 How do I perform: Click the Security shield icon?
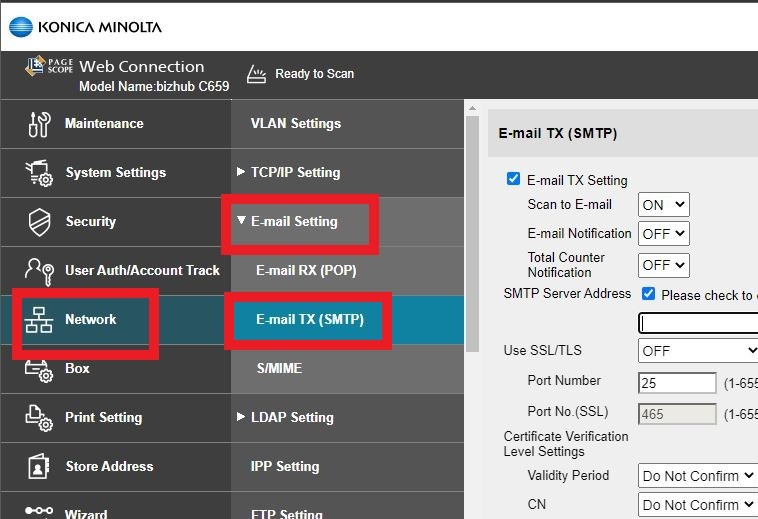(x=38, y=222)
